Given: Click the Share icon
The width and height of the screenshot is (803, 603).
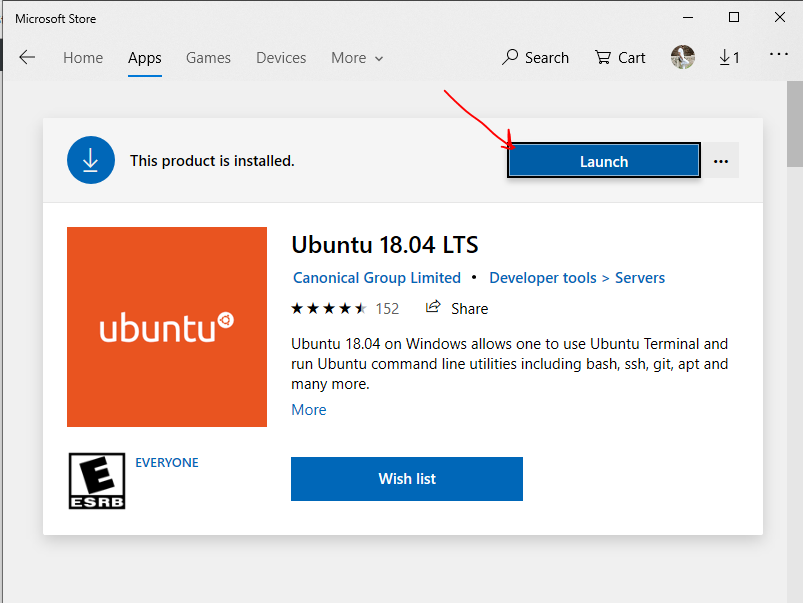Looking at the screenshot, I should coord(433,307).
